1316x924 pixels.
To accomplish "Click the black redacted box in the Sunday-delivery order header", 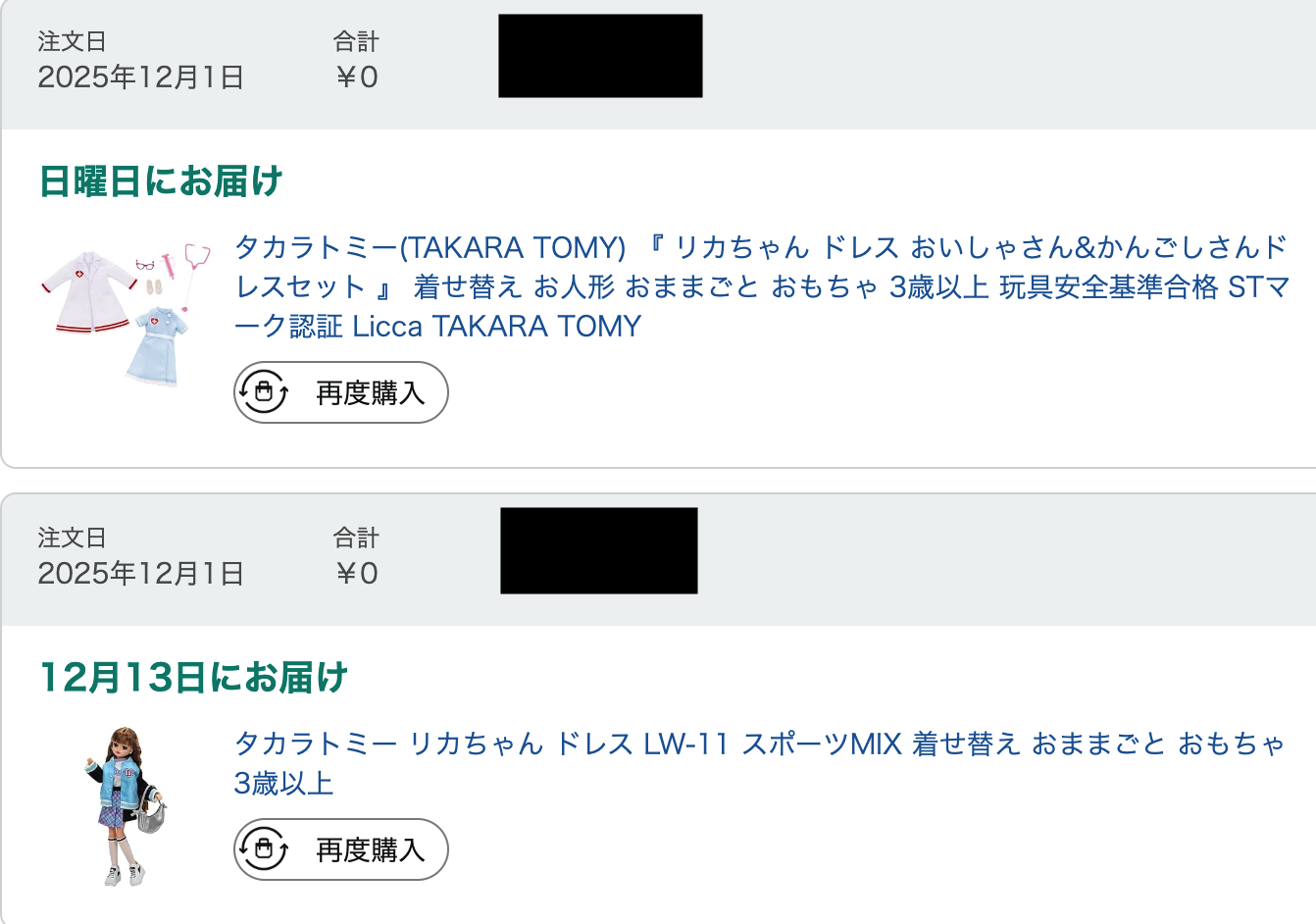I will point(600,56).
